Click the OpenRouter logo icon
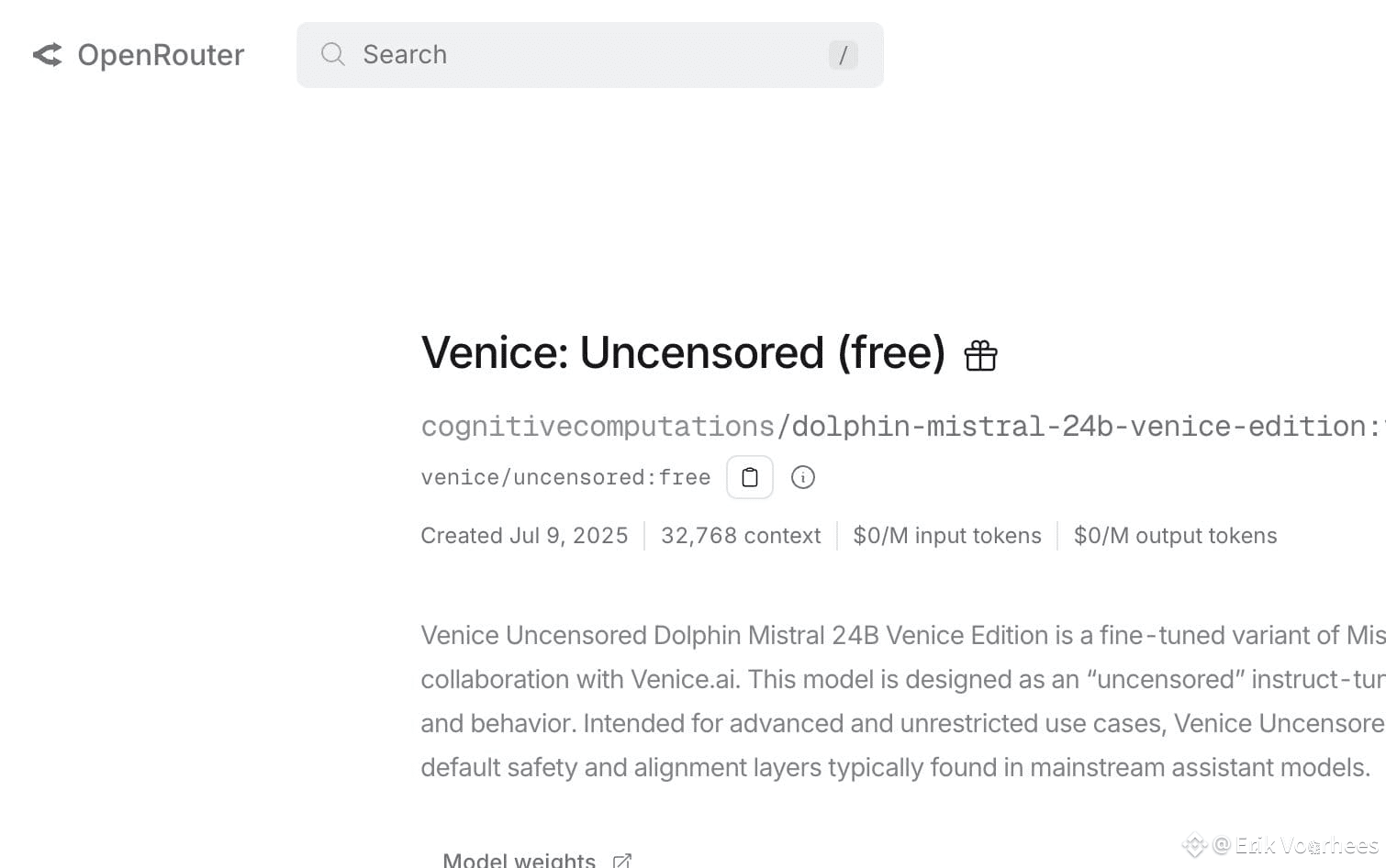 coord(48,55)
